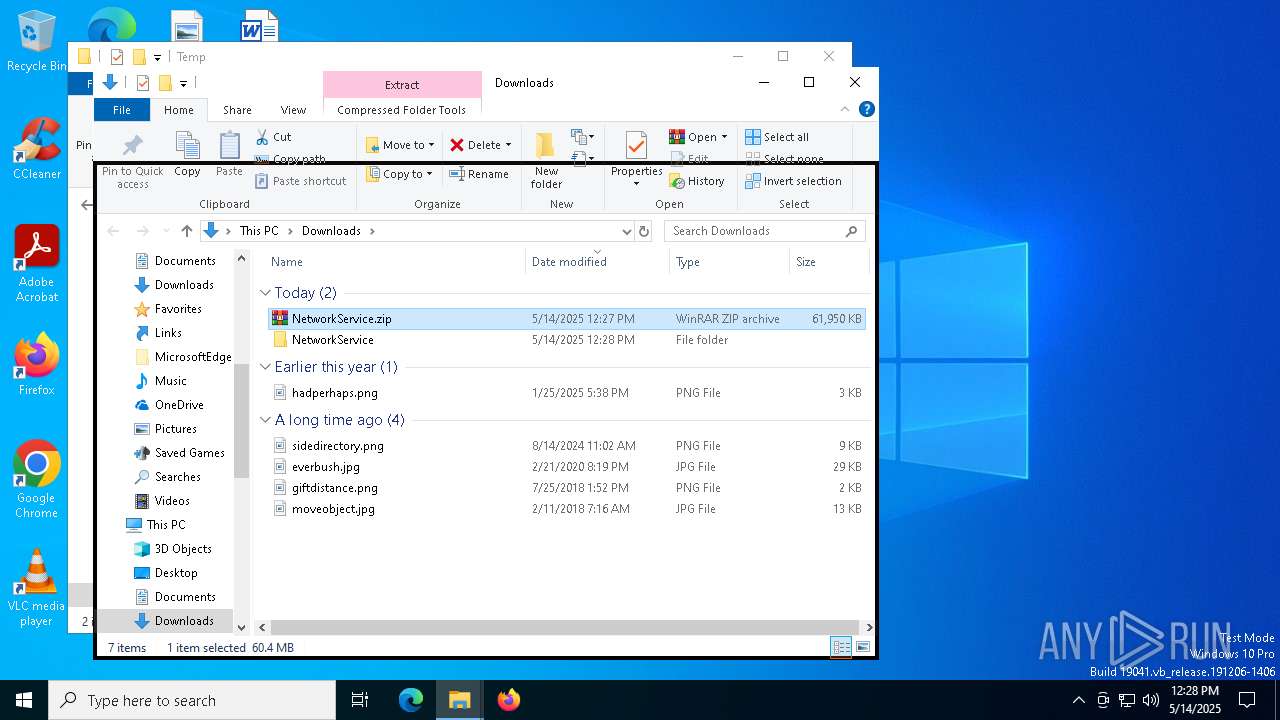Click the Copy icon in Clipboard group
This screenshot has height=720, width=1280.
click(x=187, y=146)
